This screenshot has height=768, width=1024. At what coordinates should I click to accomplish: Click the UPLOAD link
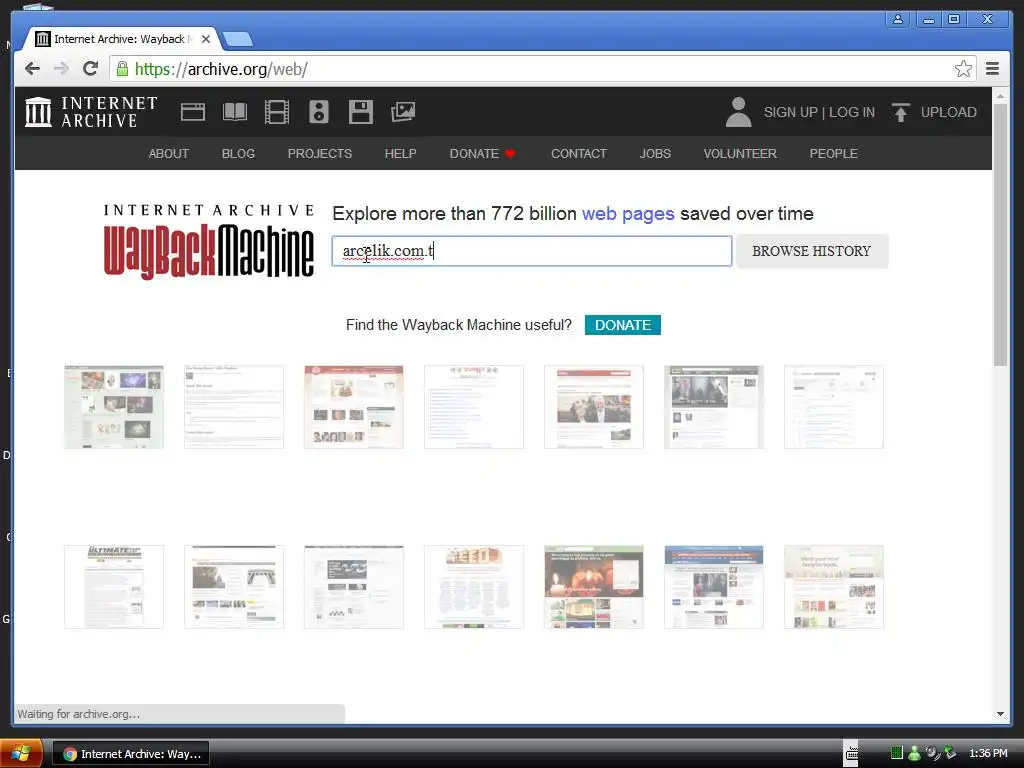[x=948, y=112]
